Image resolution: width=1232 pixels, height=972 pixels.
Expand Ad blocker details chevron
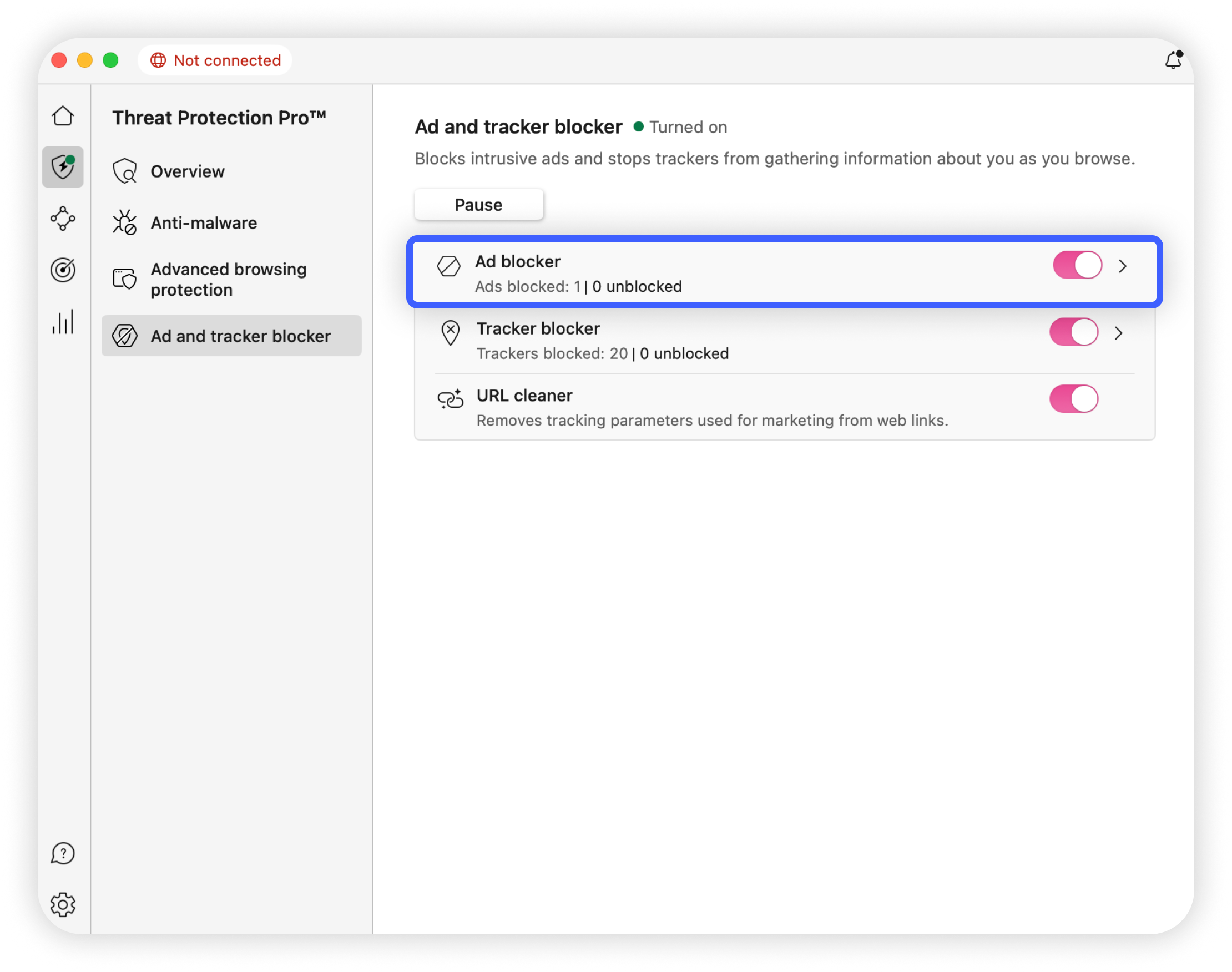[1122, 266]
